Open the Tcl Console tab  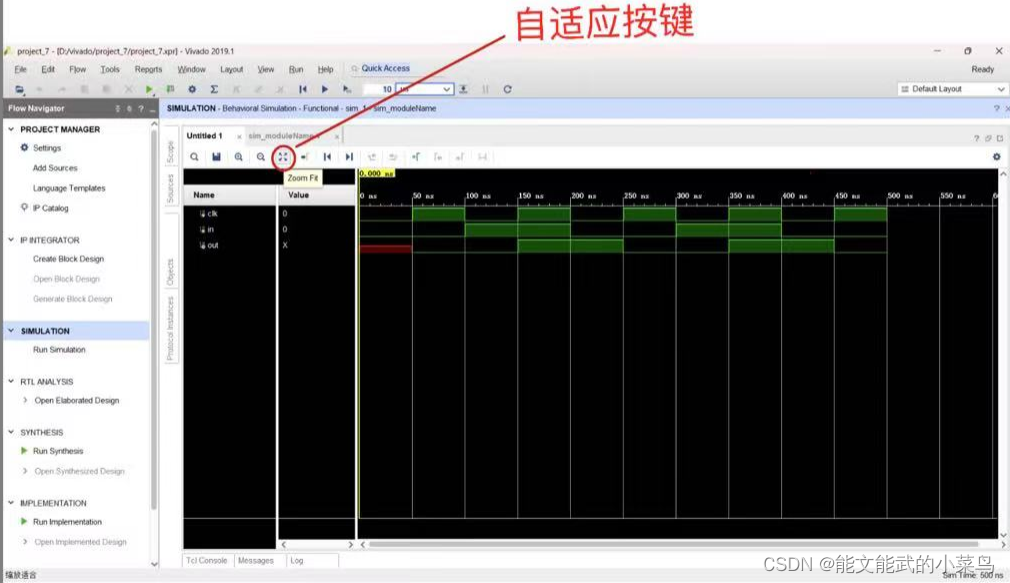[207, 560]
